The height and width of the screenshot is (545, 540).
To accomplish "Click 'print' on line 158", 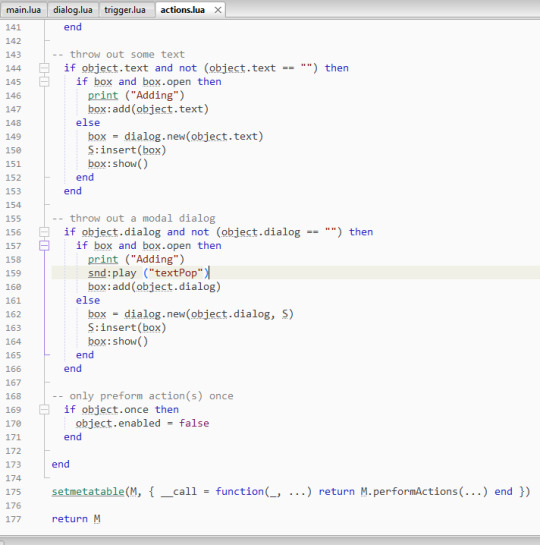I will pyautogui.click(x=103, y=259).
